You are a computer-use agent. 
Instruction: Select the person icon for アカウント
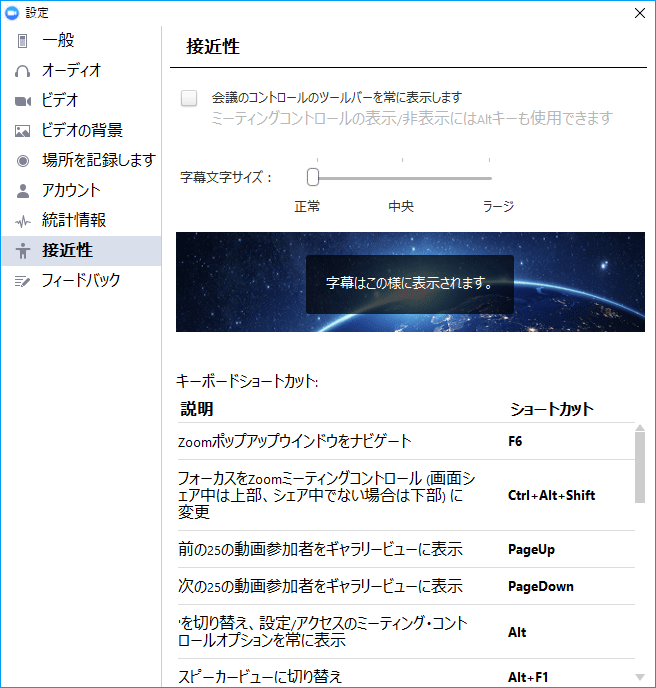[x=22, y=191]
